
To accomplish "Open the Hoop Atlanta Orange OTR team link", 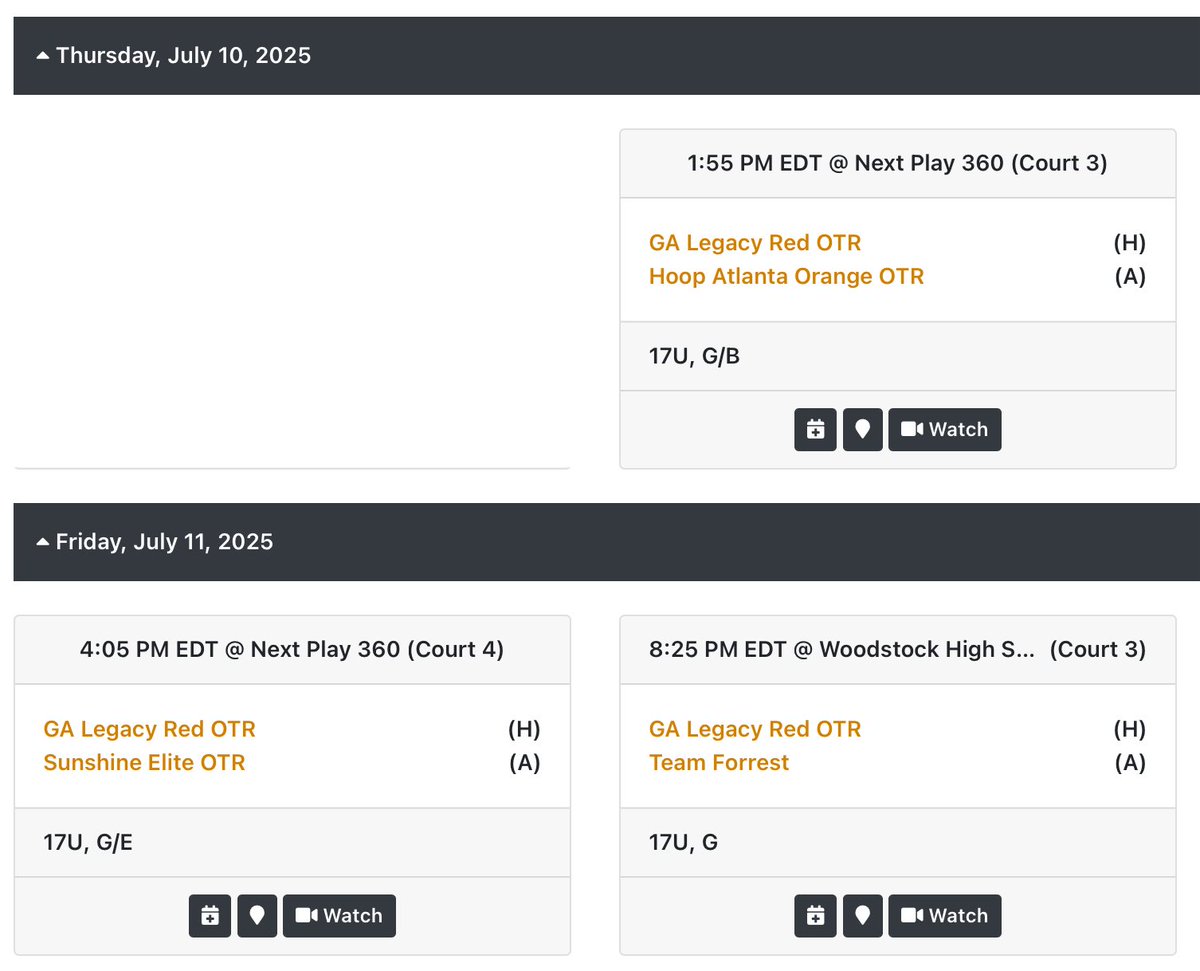I will tap(786, 276).
